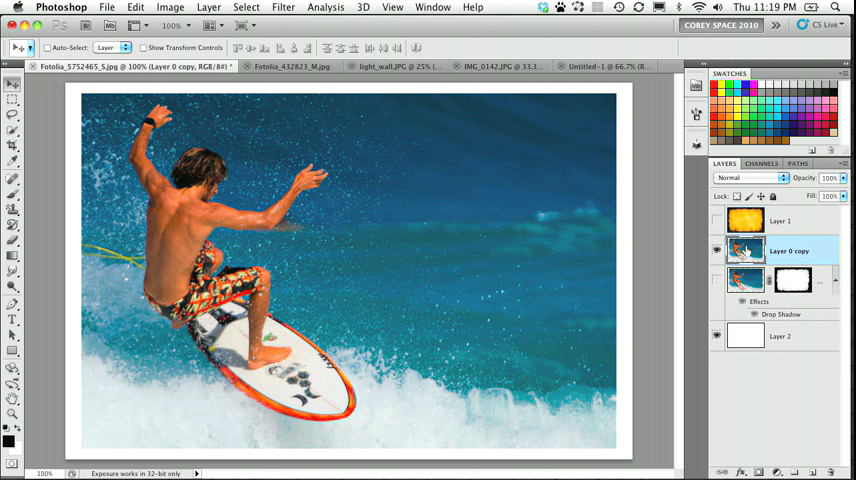Open the Auto-Select Layer dropdown

pyautogui.click(x=112, y=48)
